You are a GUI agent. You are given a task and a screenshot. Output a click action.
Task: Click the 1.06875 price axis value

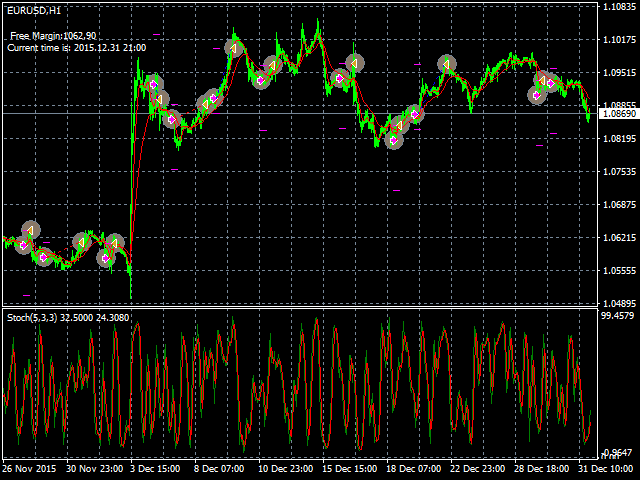click(619, 204)
